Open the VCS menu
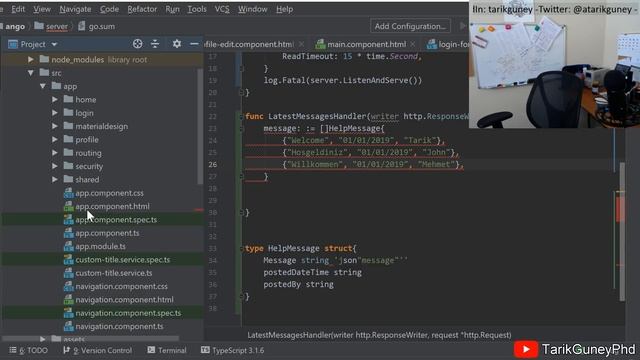This screenshot has width=640, height=360. [x=222, y=9]
